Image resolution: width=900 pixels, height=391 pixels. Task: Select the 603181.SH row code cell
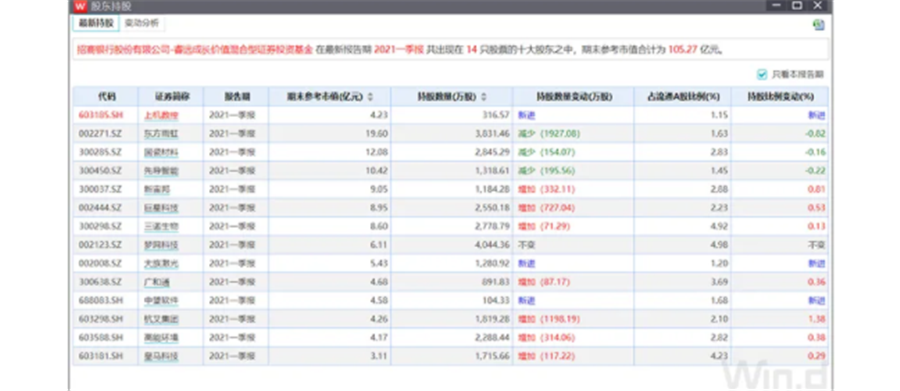pyautogui.click(x=106, y=357)
